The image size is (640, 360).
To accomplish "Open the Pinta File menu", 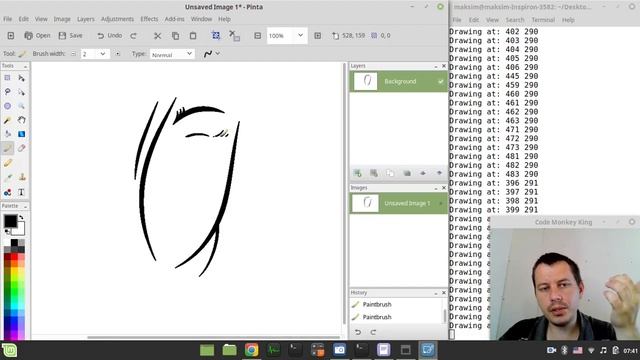I will pyautogui.click(x=8, y=19).
